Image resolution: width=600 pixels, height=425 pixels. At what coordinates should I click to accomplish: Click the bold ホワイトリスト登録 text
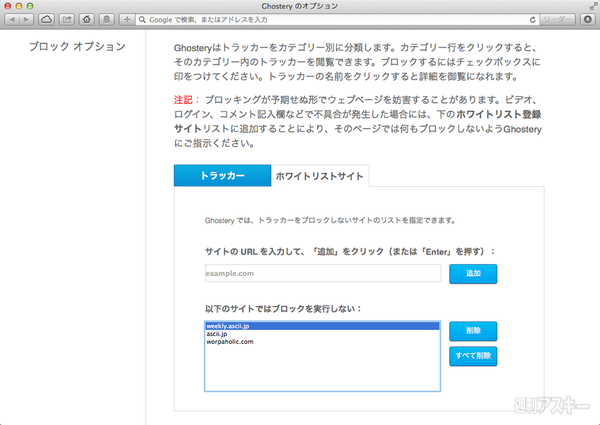pyautogui.click(x=499, y=114)
